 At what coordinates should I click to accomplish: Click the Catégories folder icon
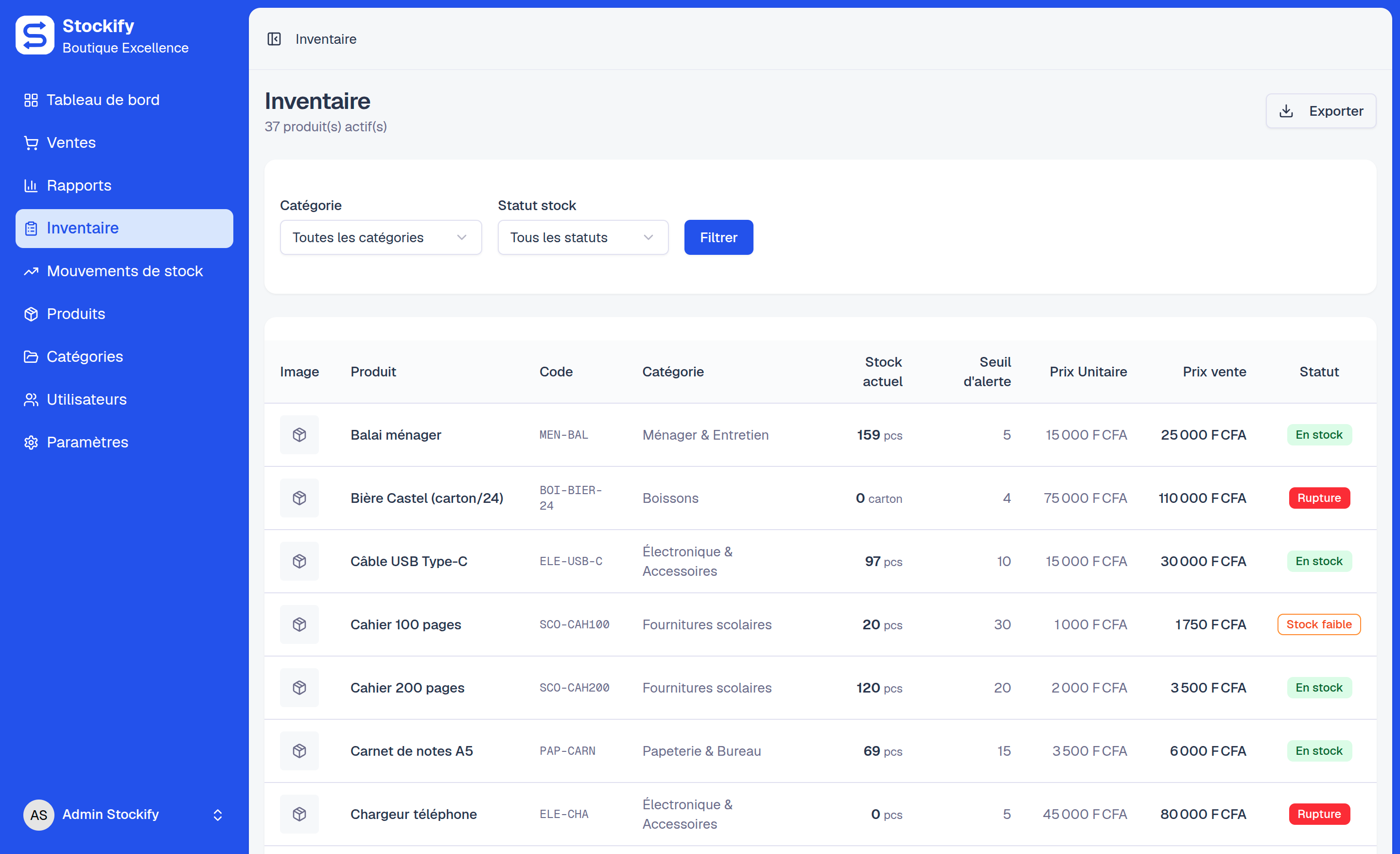click(x=31, y=356)
